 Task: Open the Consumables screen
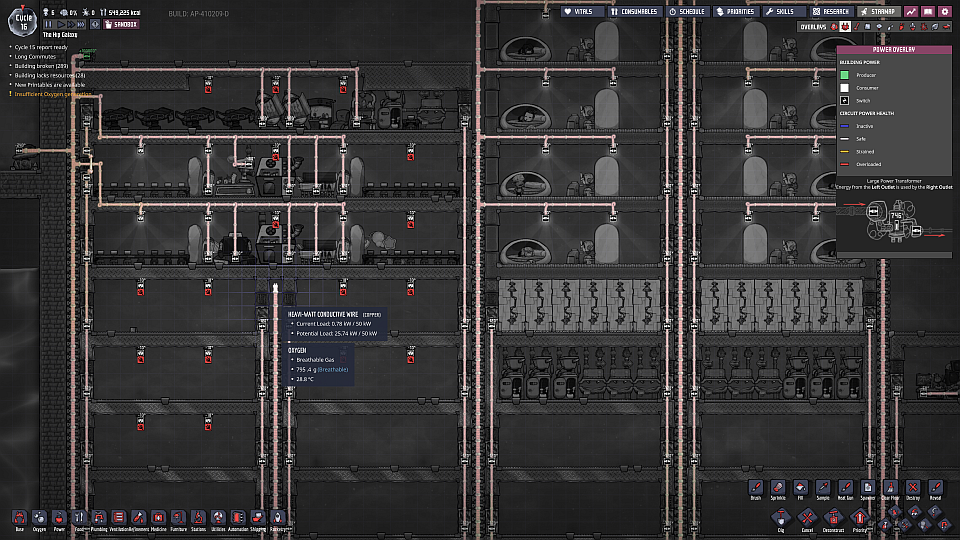(634, 11)
